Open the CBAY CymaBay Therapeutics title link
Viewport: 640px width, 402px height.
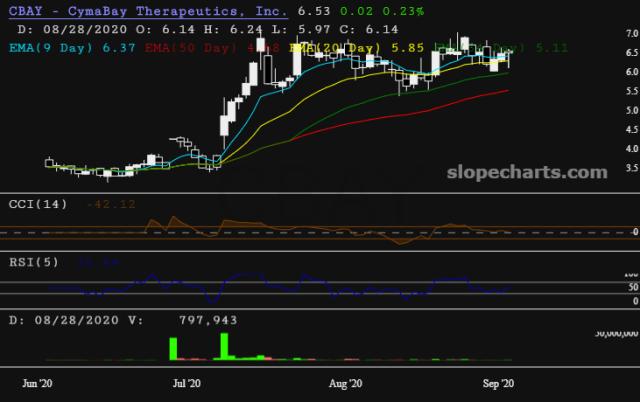tap(148, 11)
